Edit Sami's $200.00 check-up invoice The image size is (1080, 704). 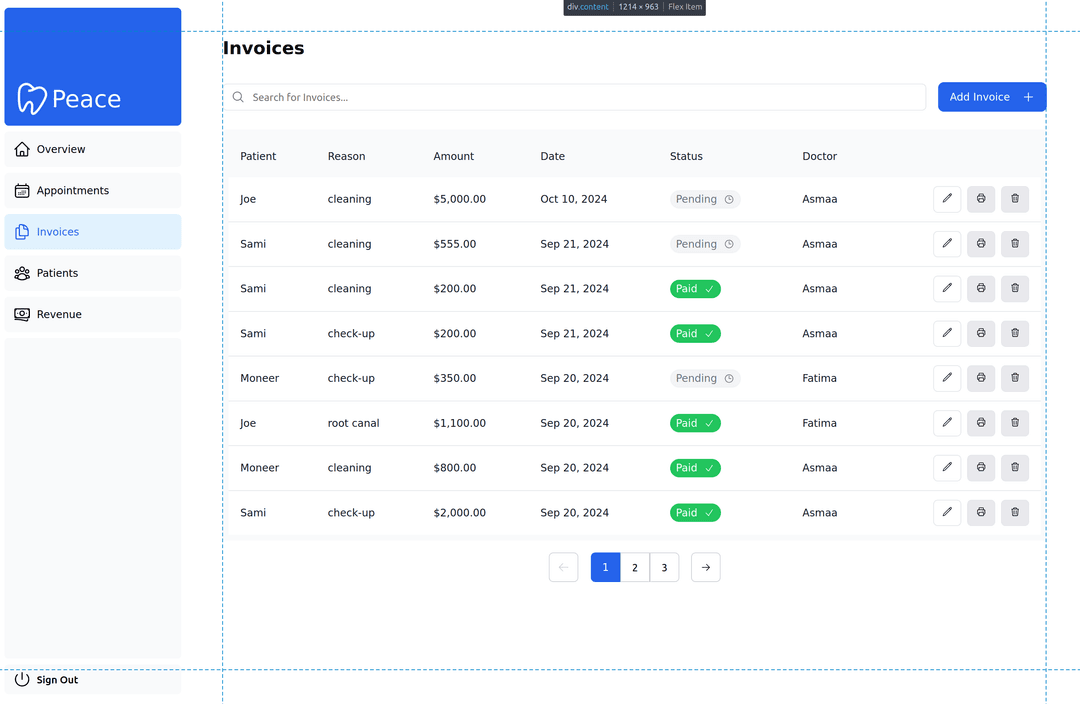pyautogui.click(x=946, y=333)
